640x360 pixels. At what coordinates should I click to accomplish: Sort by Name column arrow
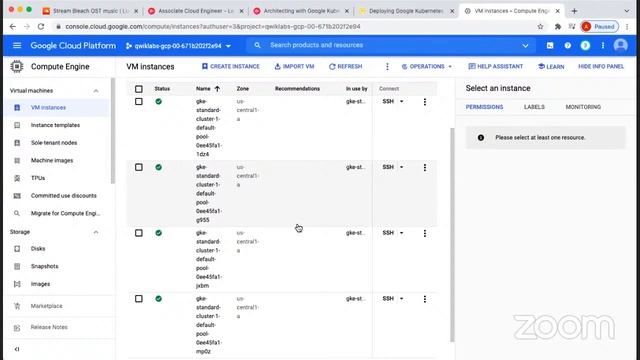[x=217, y=89]
